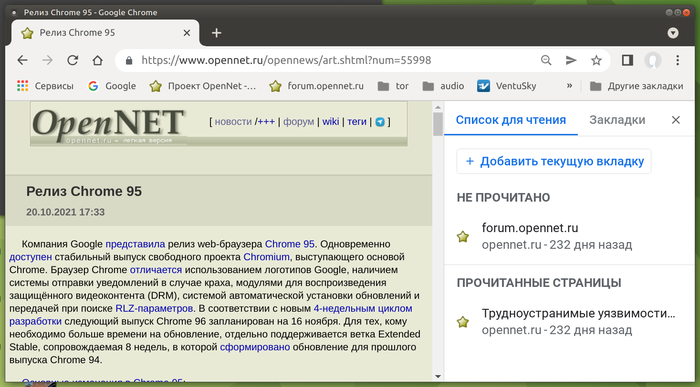700x387 pixels.
Task: Follow the представила link
Action: (135, 244)
